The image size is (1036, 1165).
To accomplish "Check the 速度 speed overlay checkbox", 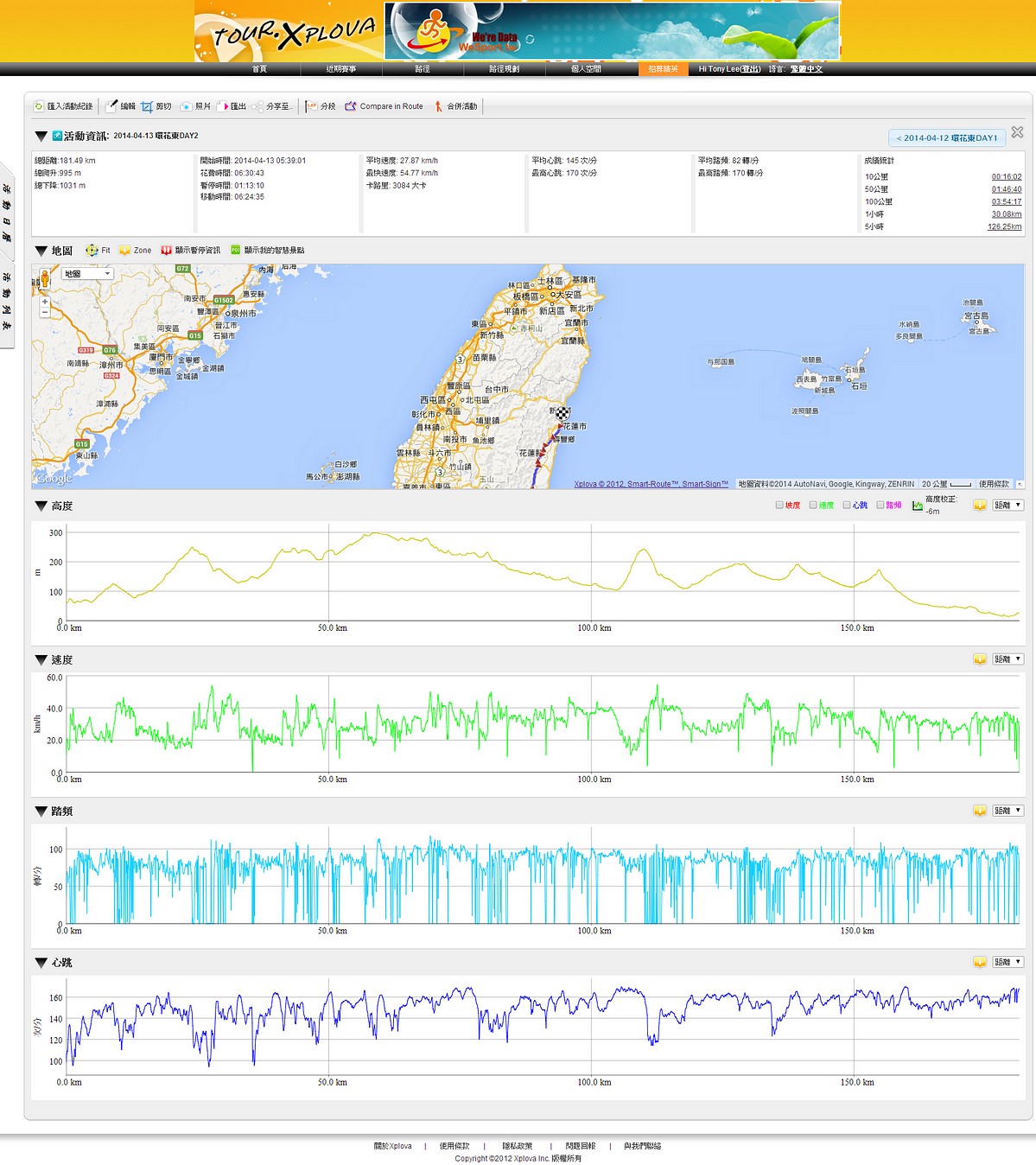I will [813, 506].
